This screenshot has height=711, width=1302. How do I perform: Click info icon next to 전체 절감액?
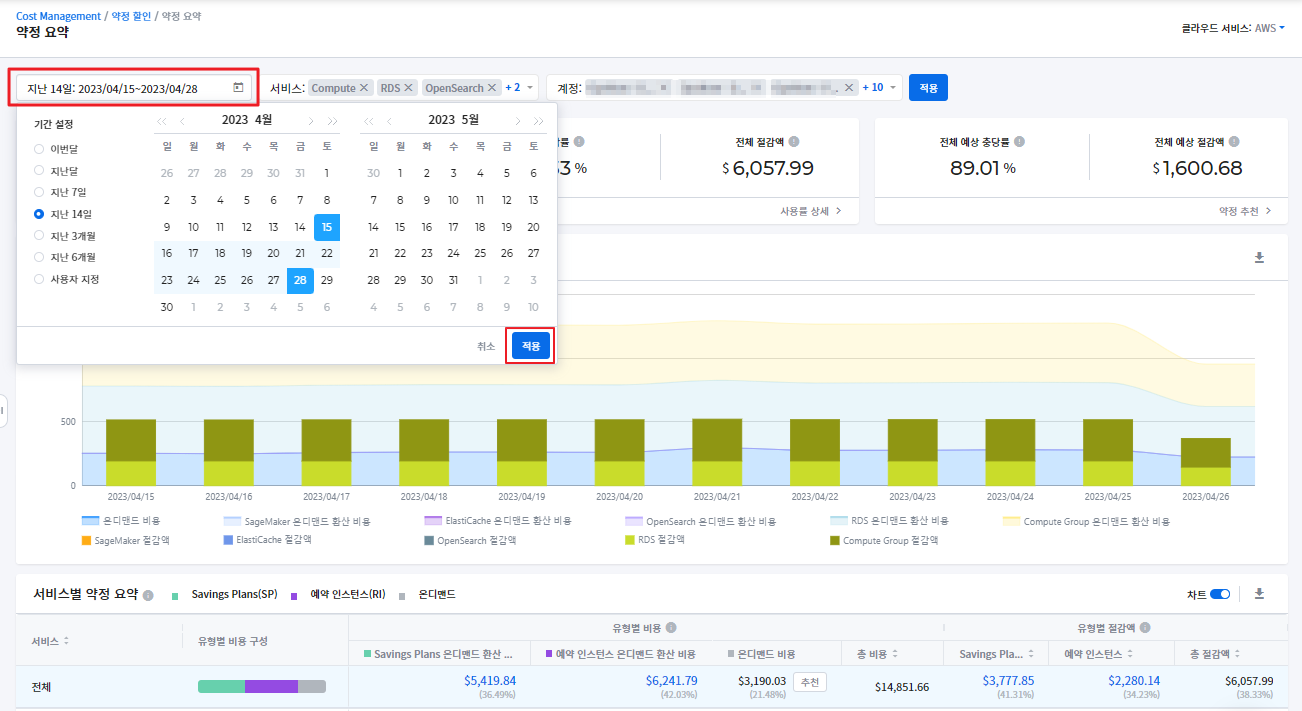click(x=794, y=142)
